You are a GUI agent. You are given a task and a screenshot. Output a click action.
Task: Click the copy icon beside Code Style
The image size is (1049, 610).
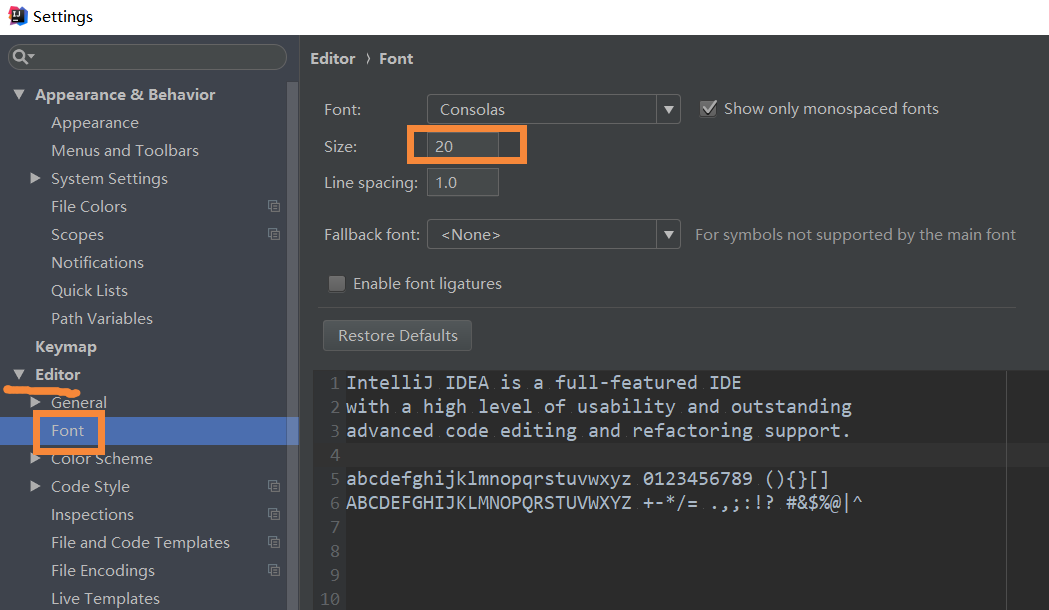[274, 486]
